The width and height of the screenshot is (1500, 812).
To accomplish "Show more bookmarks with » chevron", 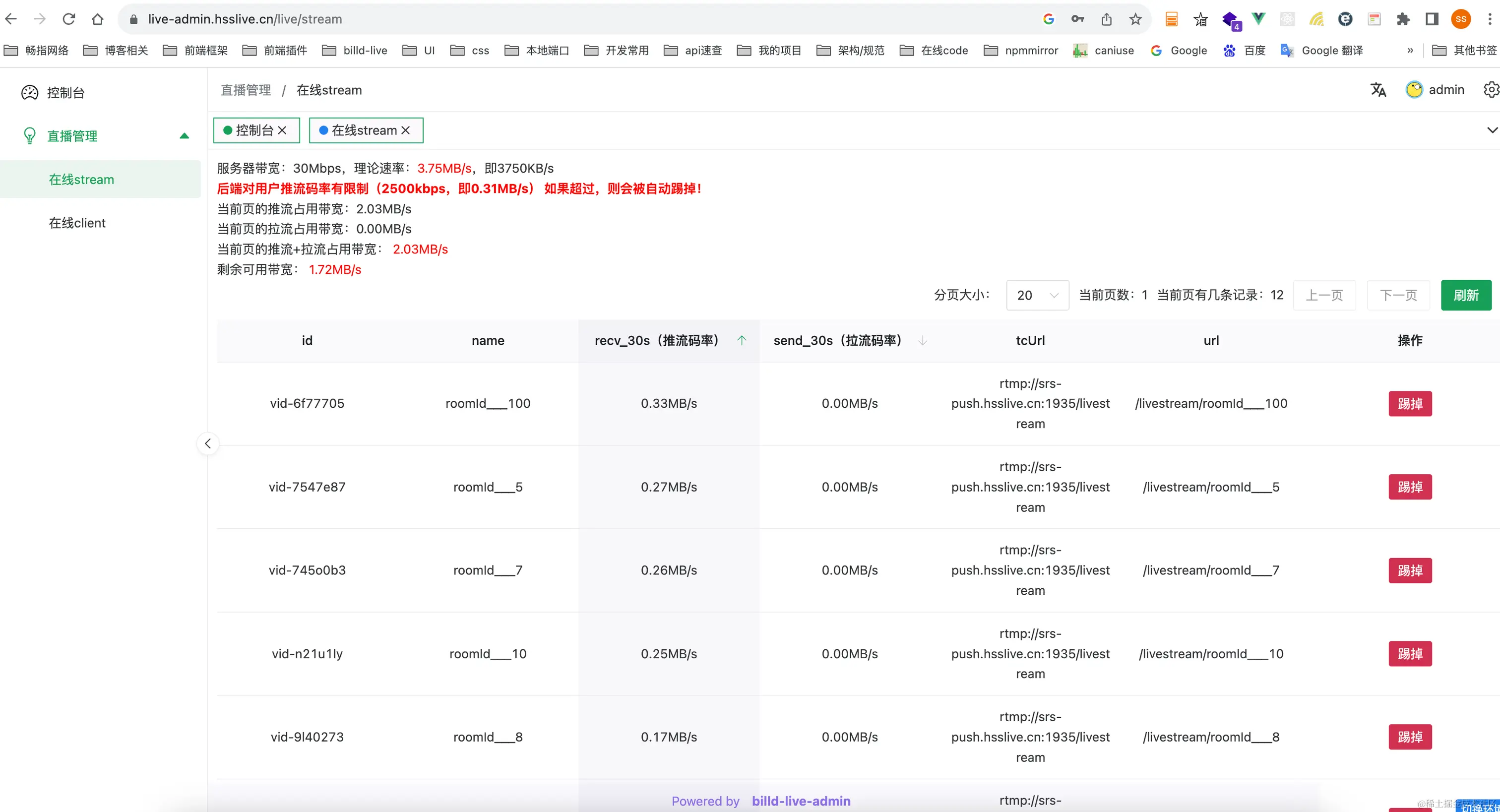I will pyautogui.click(x=1410, y=51).
